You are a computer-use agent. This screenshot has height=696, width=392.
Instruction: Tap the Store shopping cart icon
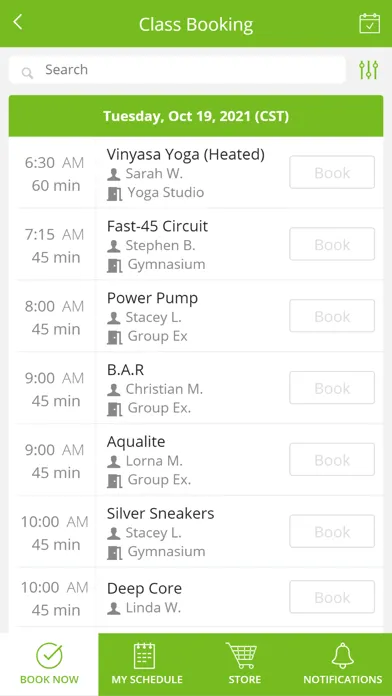click(x=242, y=656)
